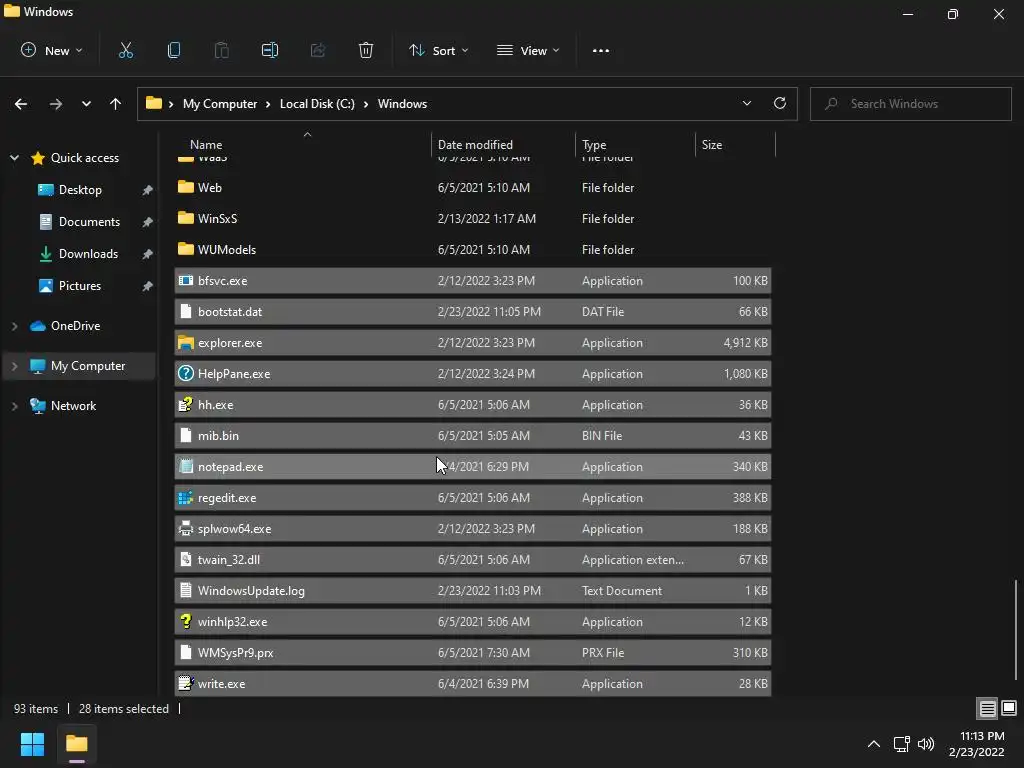The height and width of the screenshot is (768, 1024).
Task: Click the Paste clipboard icon
Action: 222,50
